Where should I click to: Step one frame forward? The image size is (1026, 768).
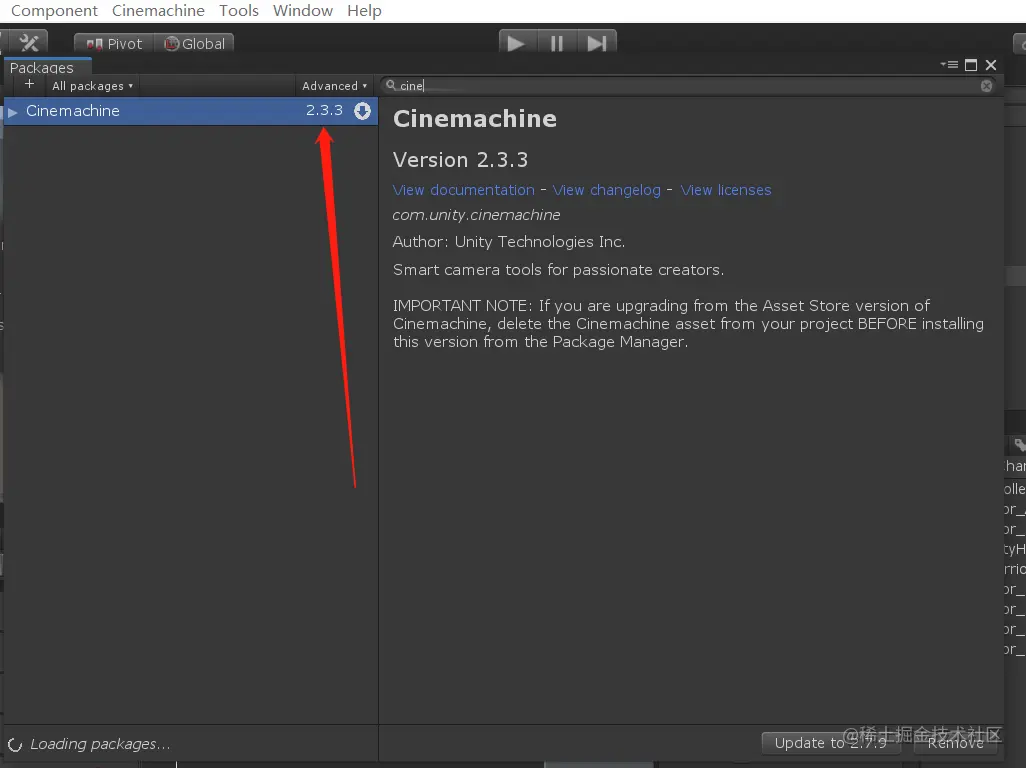(597, 43)
